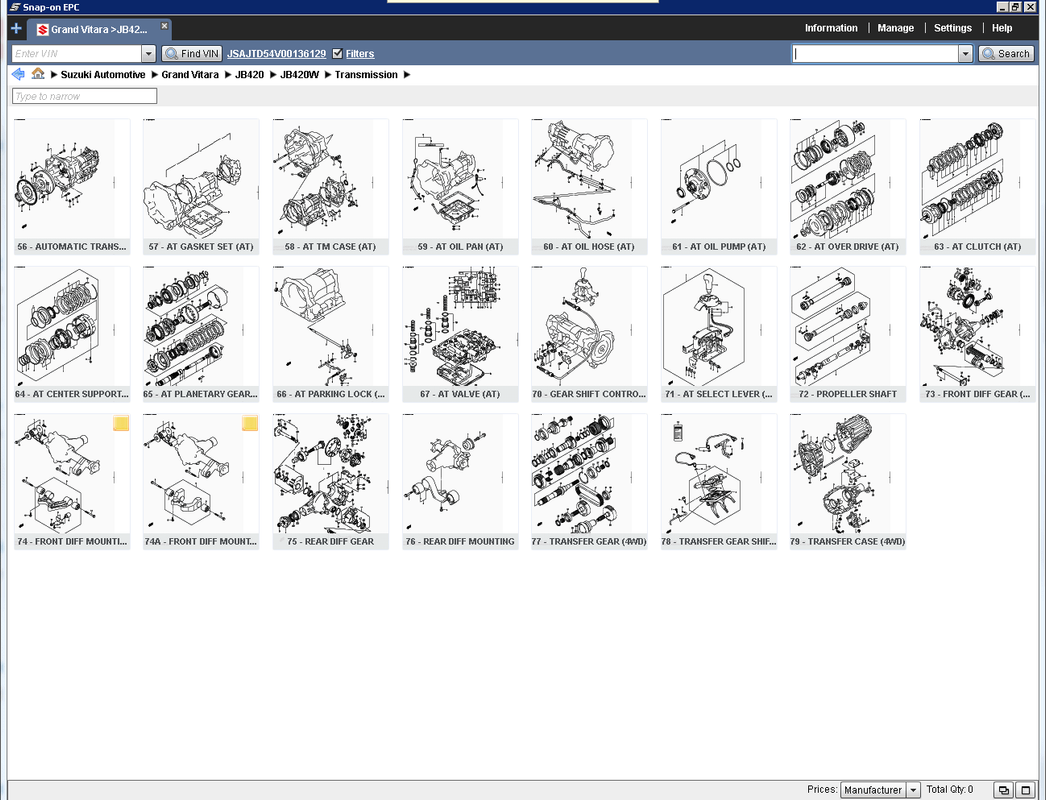
Task: Expand the search box dropdown arrow
Action: [965, 53]
